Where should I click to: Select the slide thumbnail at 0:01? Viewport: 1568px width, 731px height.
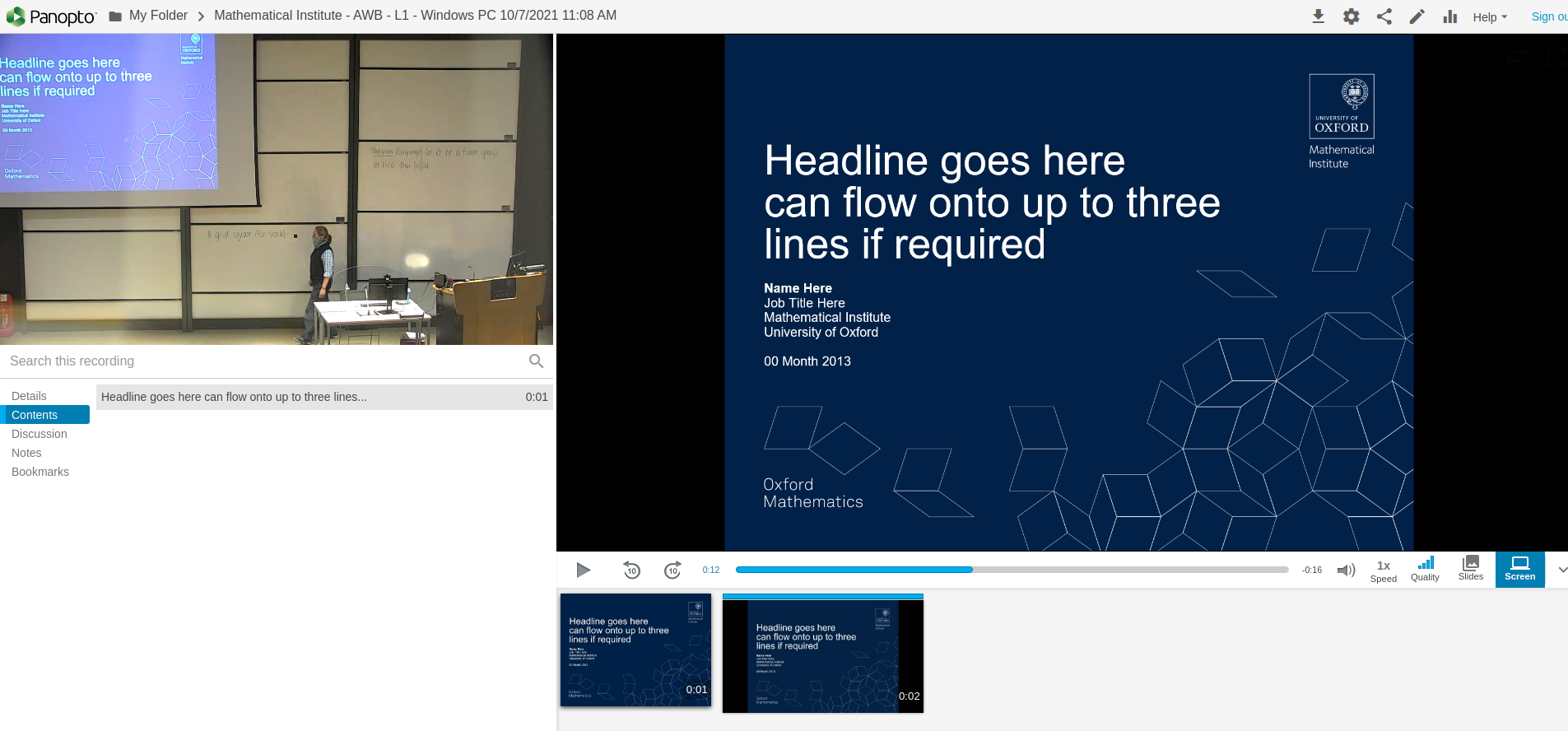(x=635, y=650)
